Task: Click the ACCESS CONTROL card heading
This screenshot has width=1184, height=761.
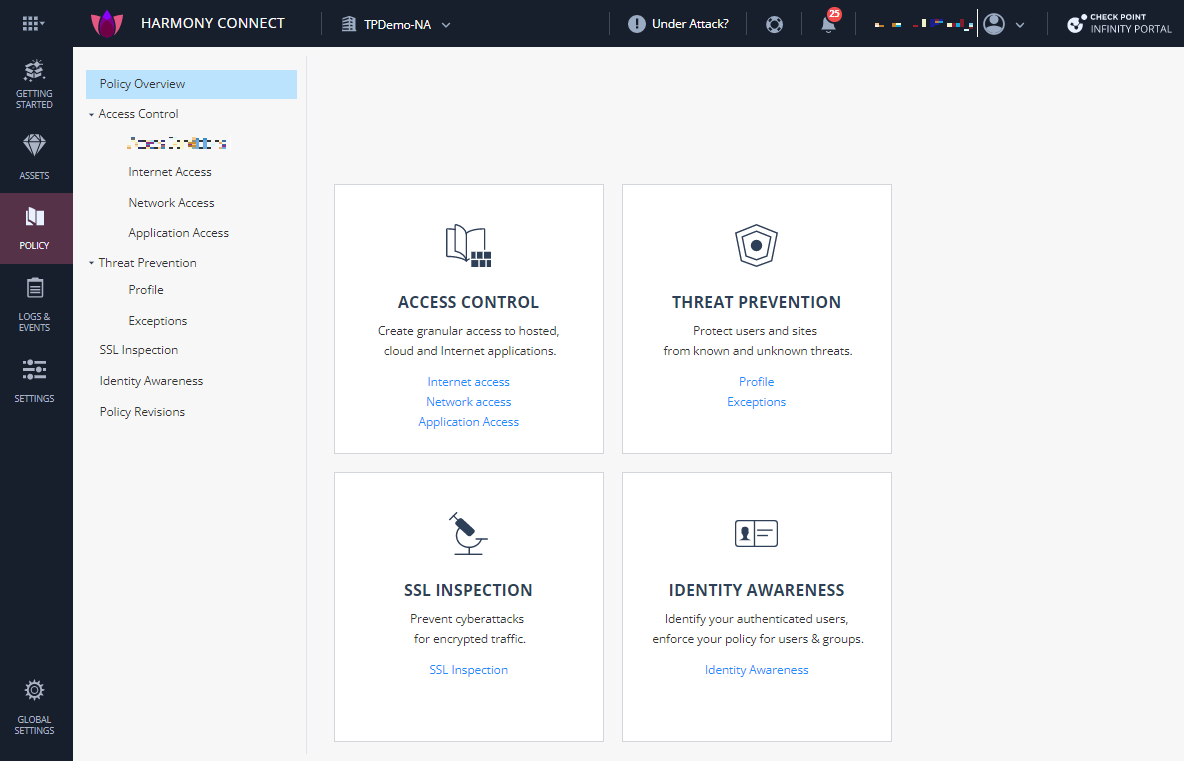Action: point(468,302)
